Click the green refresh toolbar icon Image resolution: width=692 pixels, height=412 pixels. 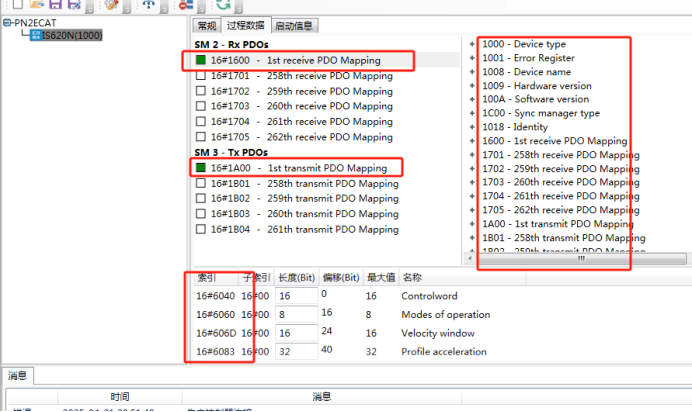pyautogui.click(x=223, y=4)
